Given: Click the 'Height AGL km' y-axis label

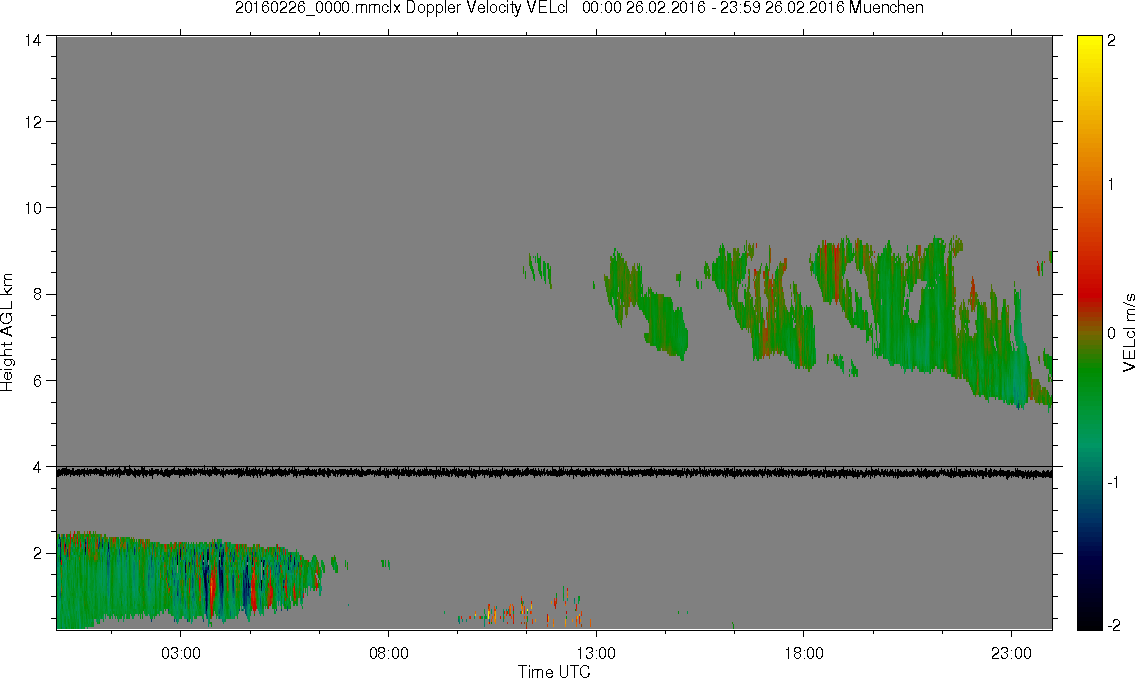Looking at the screenshot, I should pos(7,332).
